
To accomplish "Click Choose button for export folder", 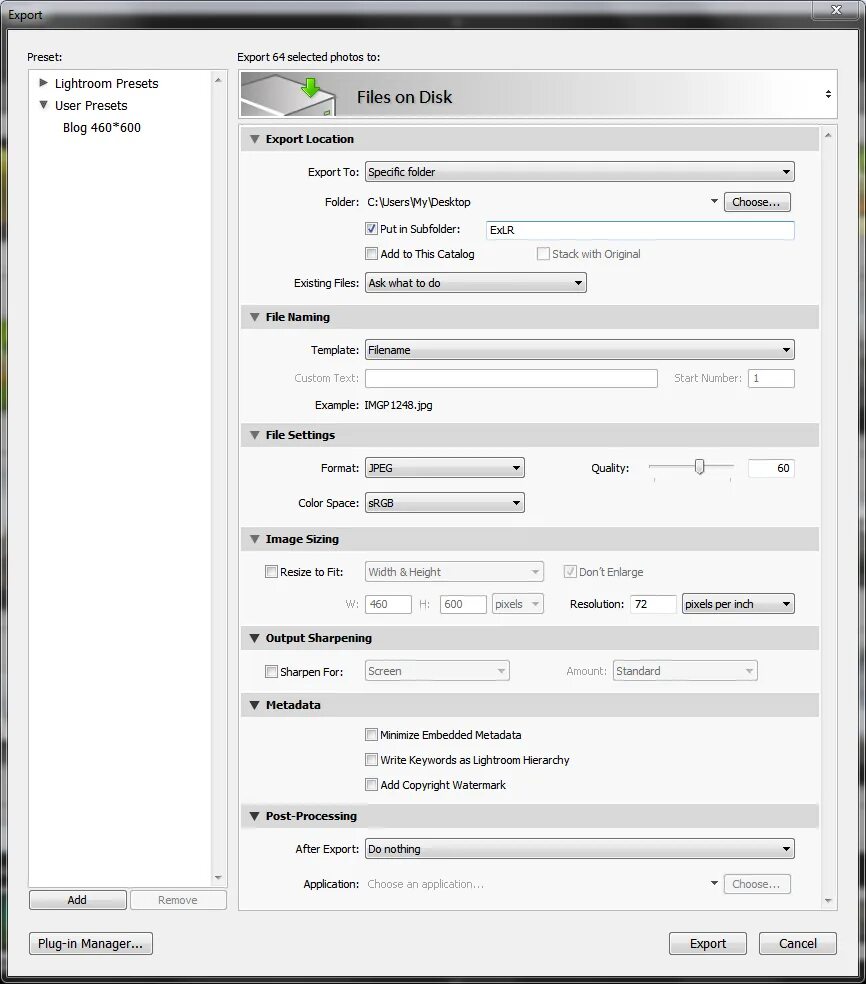I will pos(757,202).
